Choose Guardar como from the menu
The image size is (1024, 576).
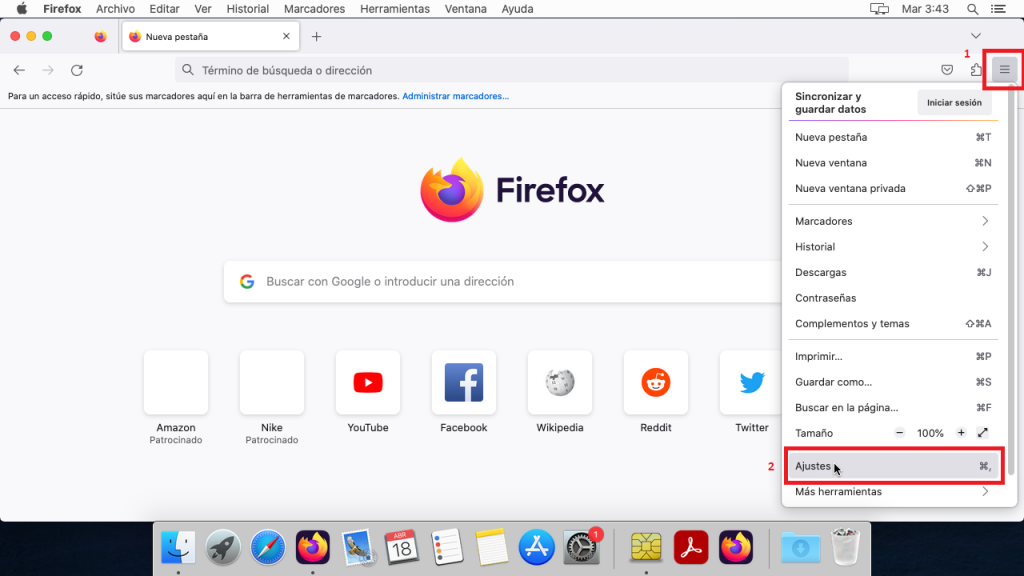pyautogui.click(x=893, y=381)
